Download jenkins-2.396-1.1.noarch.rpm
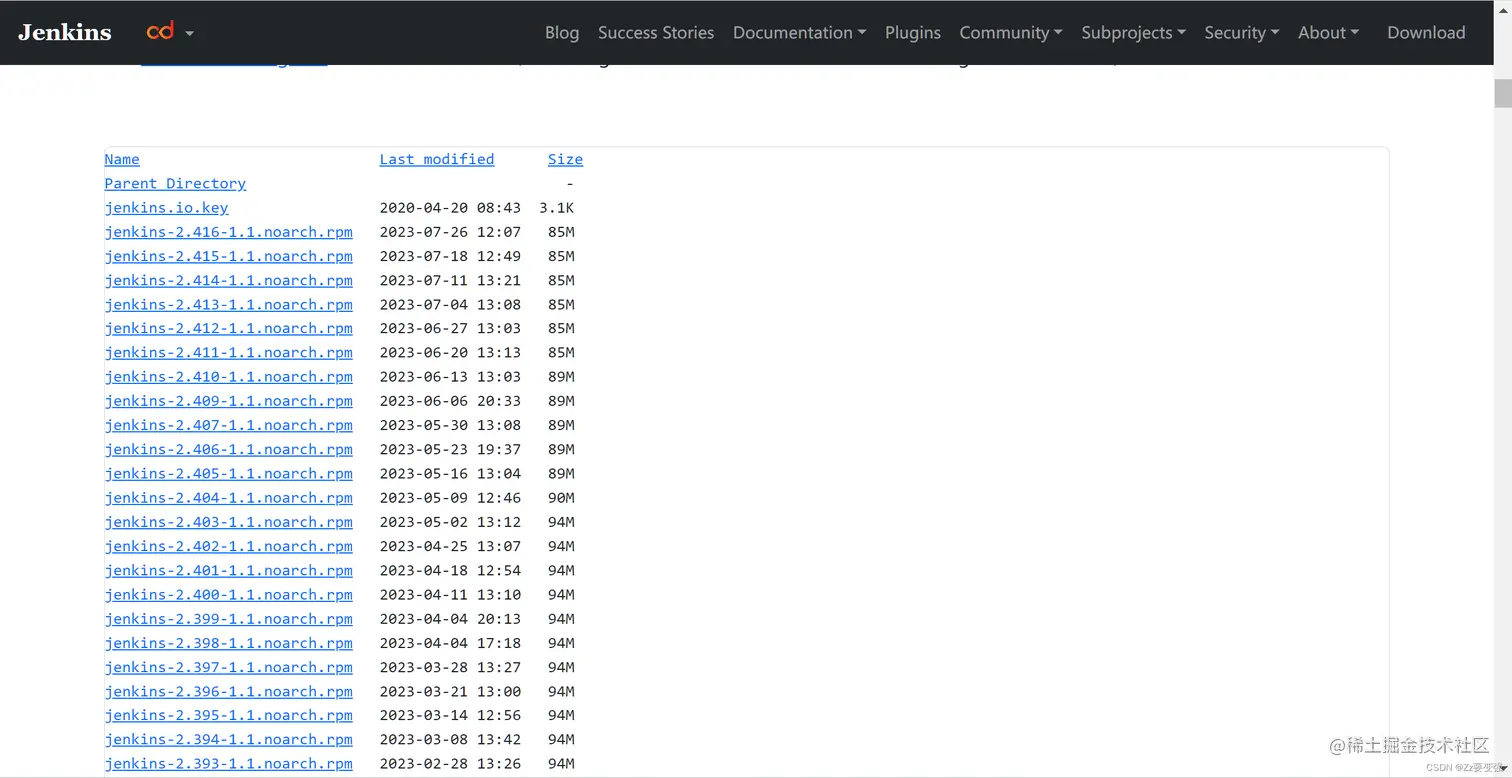1512x778 pixels. coord(228,691)
